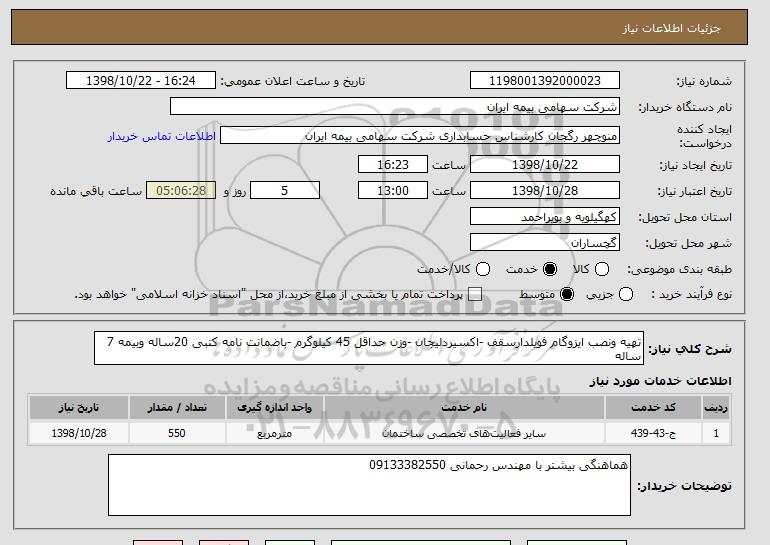770x545 pixels.
Task: Click the quantity cell 550
Action: (177, 434)
